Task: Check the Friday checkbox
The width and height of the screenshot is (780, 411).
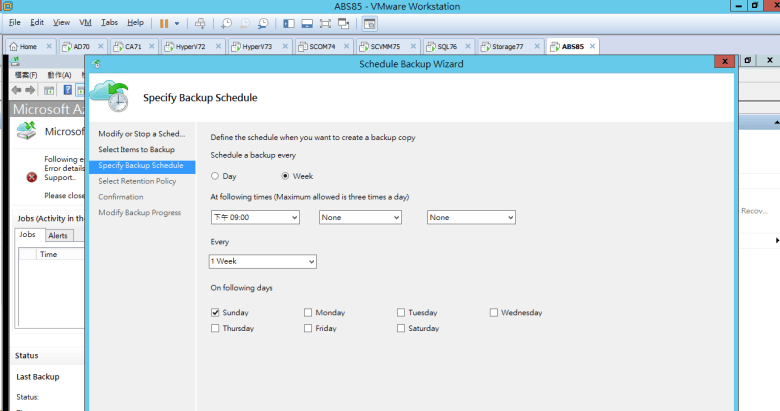Action: (308, 328)
